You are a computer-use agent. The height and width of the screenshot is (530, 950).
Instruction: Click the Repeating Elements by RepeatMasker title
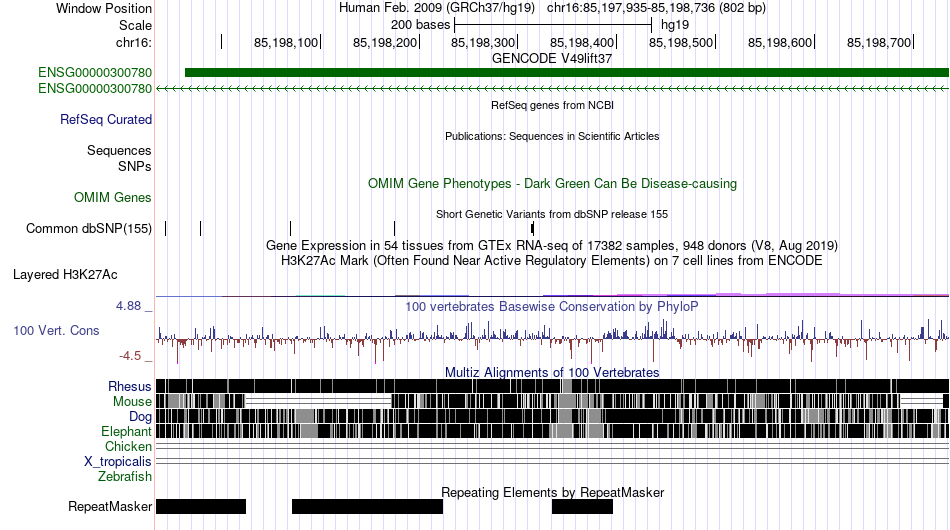(x=552, y=492)
